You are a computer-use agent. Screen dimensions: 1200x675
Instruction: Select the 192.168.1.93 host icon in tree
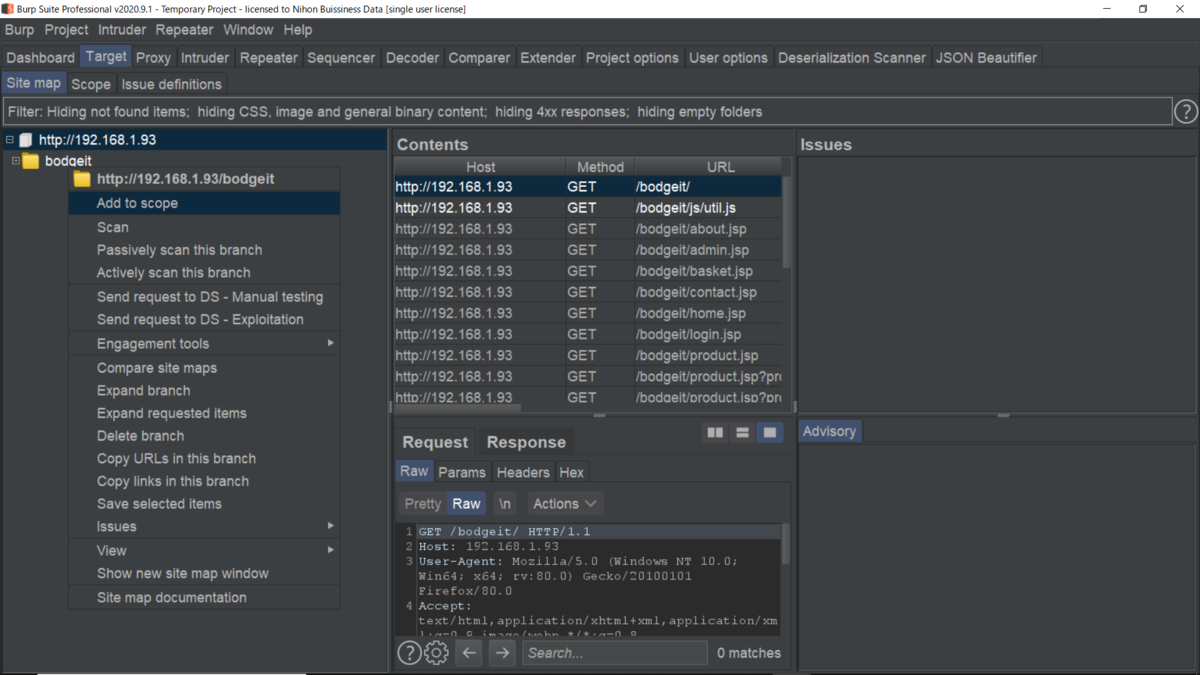click(26, 140)
